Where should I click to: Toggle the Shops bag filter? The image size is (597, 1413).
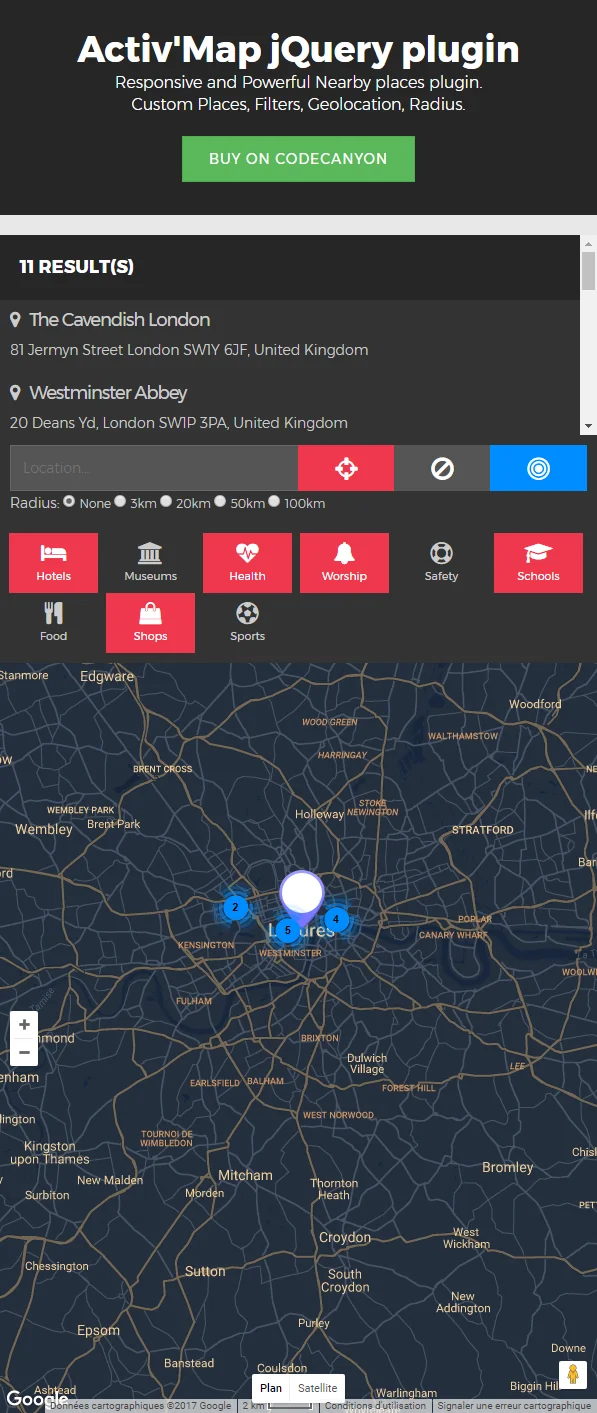pos(150,623)
